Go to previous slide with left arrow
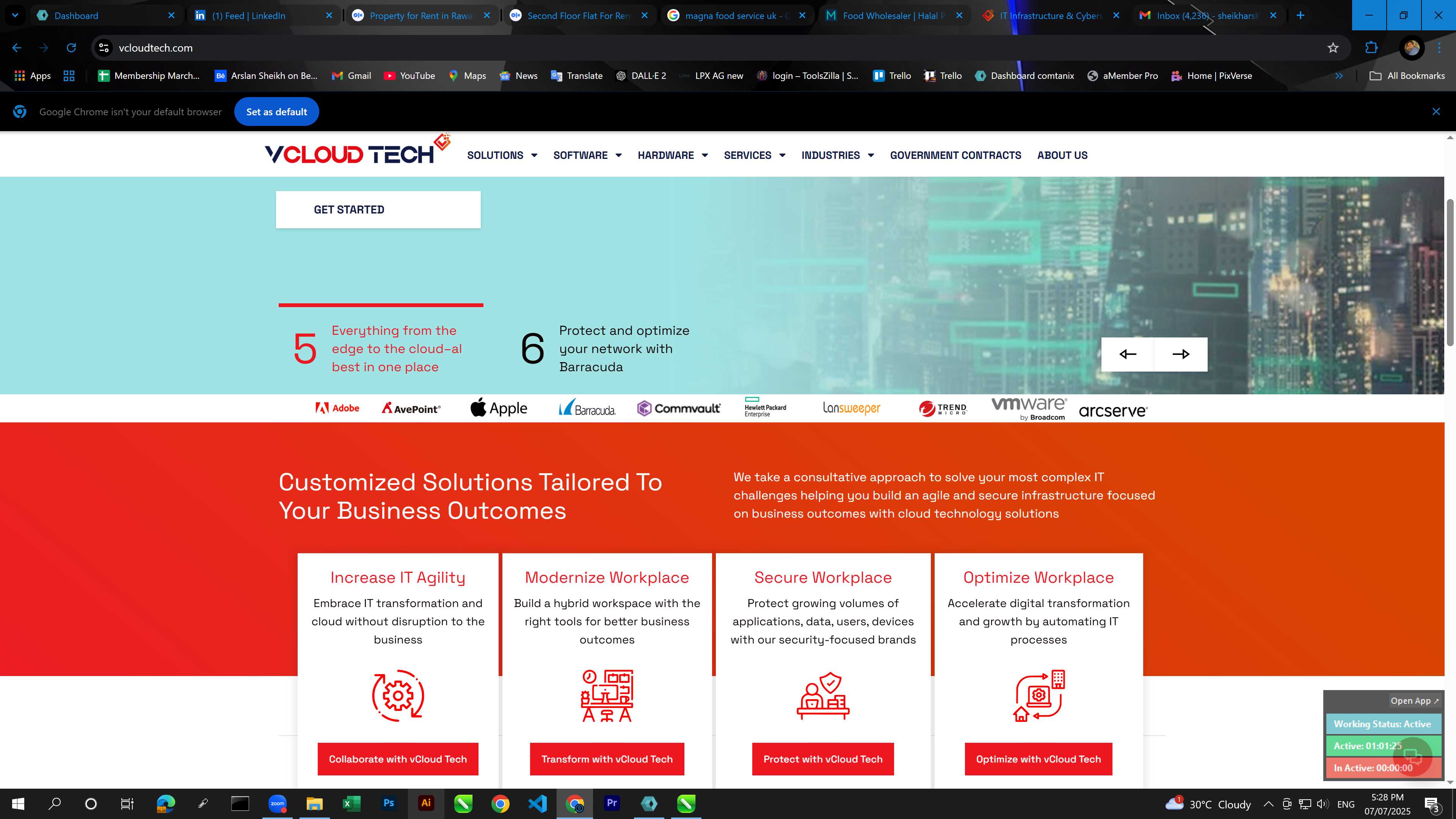Screen dimensions: 1456x819 [1128, 355]
